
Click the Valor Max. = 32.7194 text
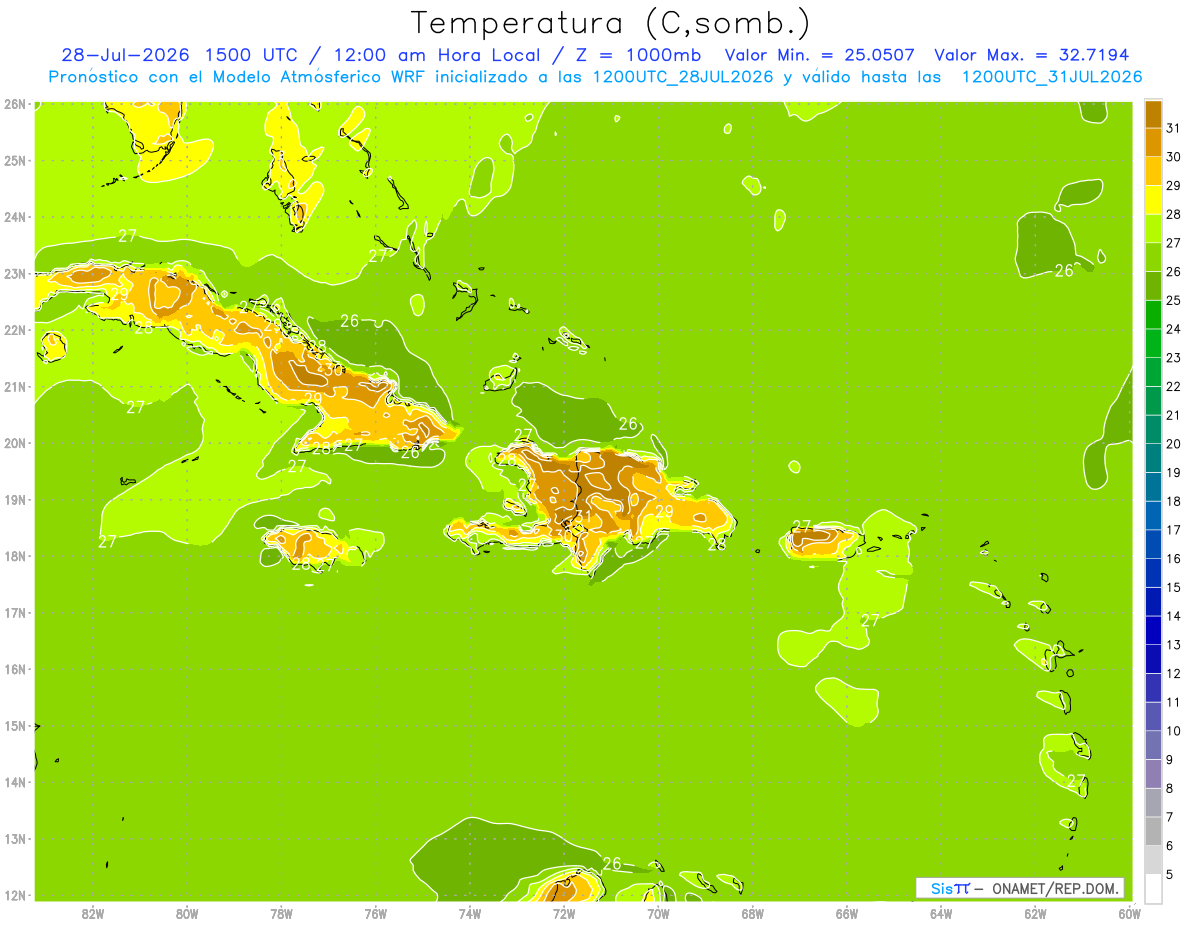tap(1032, 55)
